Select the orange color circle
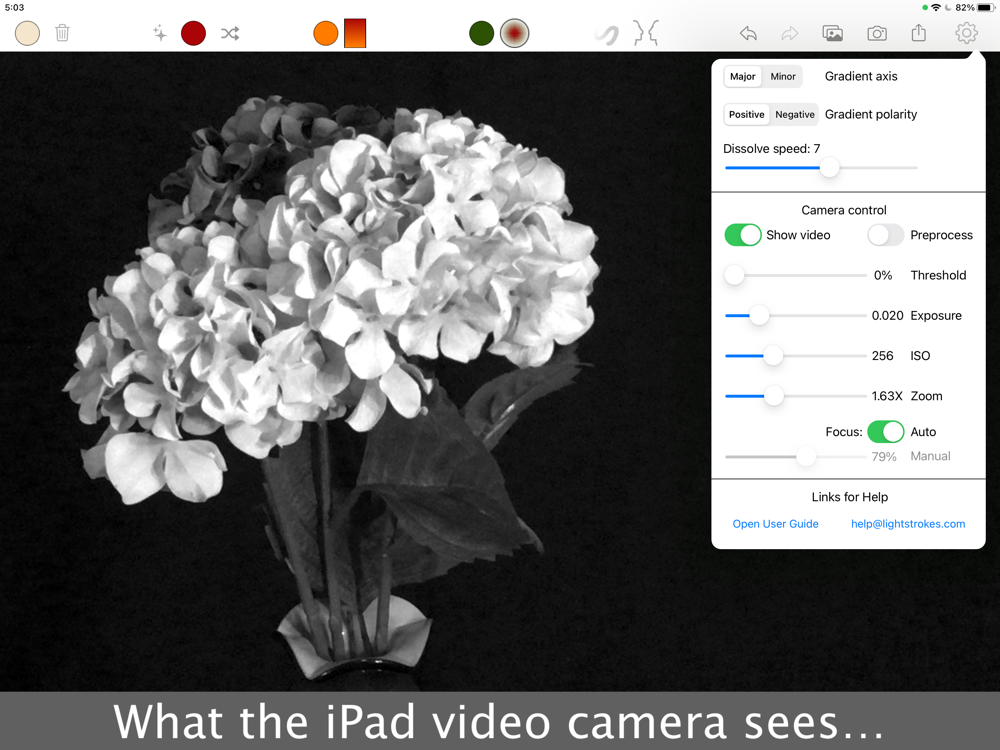The width and height of the screenshot is (1000, 750). [x=325, y=33]
